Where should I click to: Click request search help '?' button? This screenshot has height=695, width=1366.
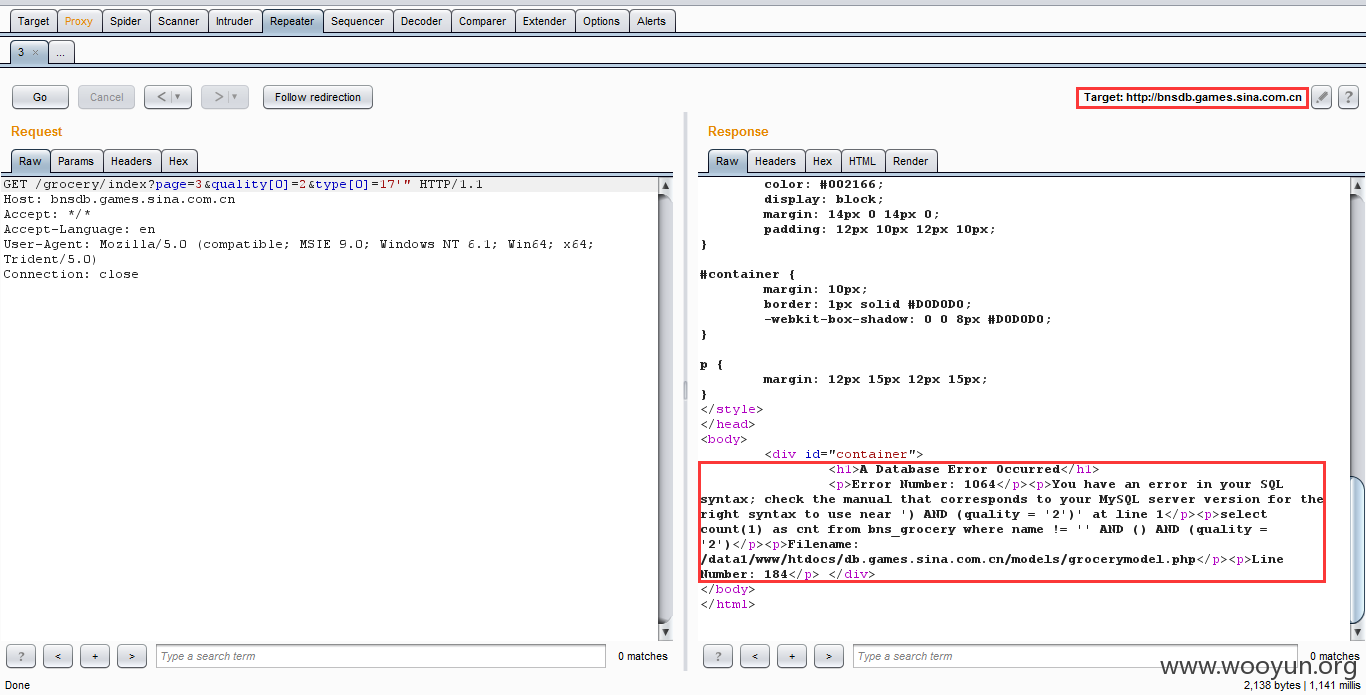21,656
